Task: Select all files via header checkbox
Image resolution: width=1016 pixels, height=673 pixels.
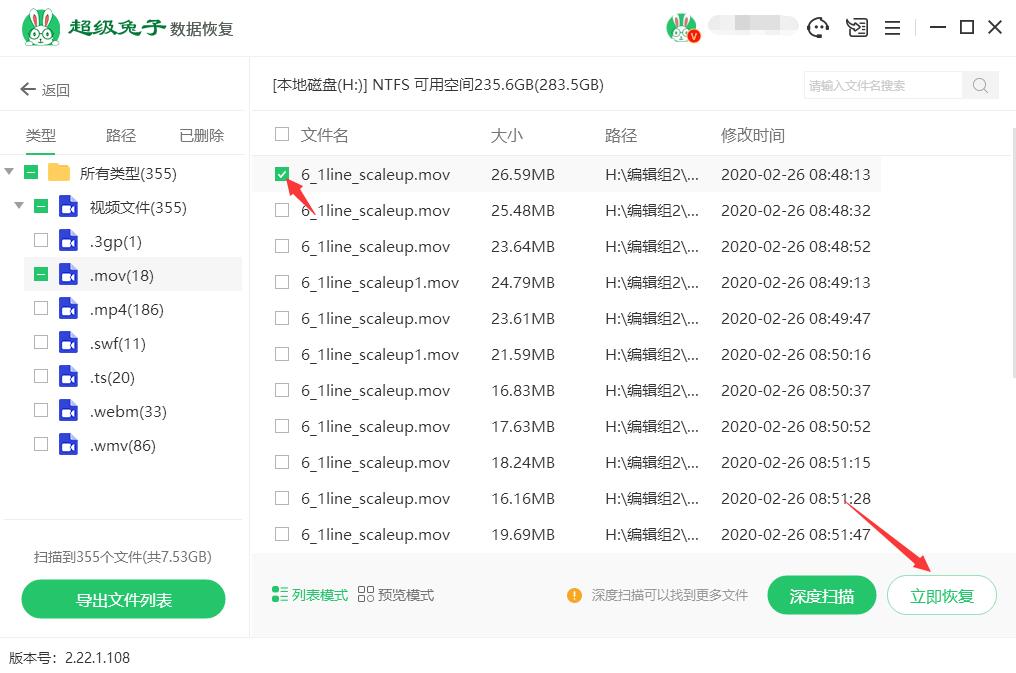Action: (x=282, y=134)
